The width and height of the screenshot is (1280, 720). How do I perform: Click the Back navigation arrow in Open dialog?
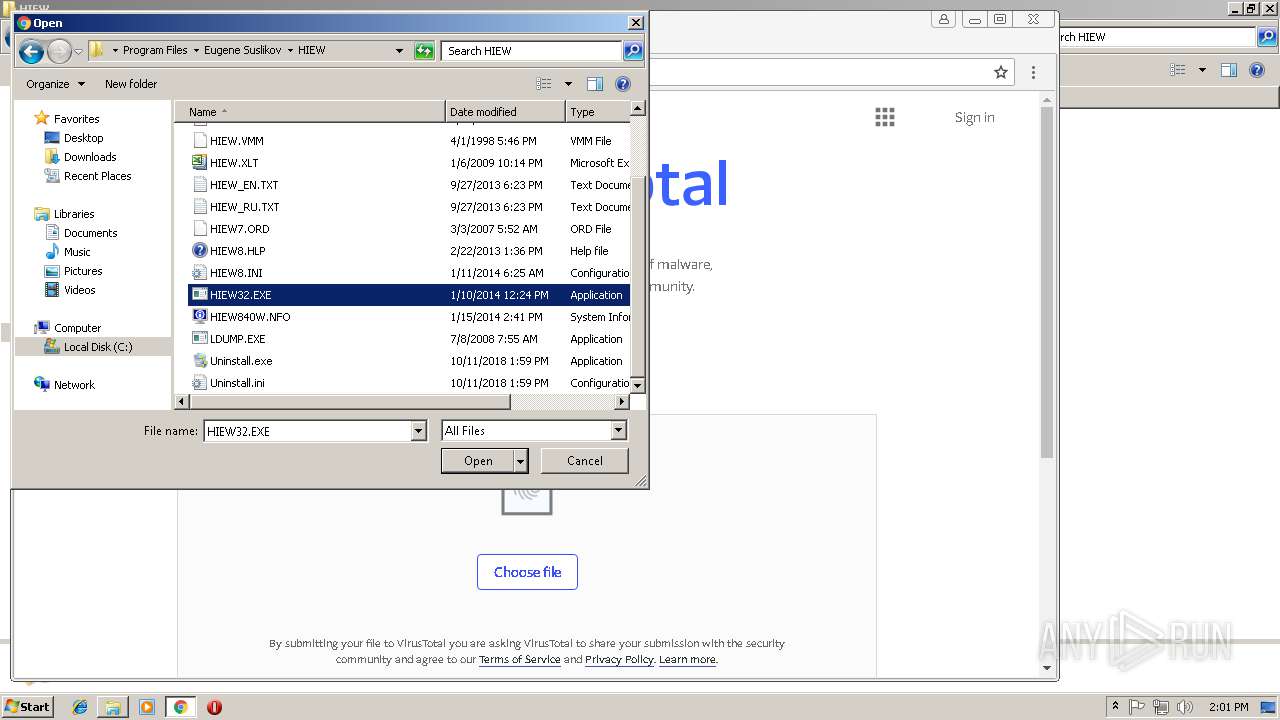pyautogui.click(x=31, y=51)
